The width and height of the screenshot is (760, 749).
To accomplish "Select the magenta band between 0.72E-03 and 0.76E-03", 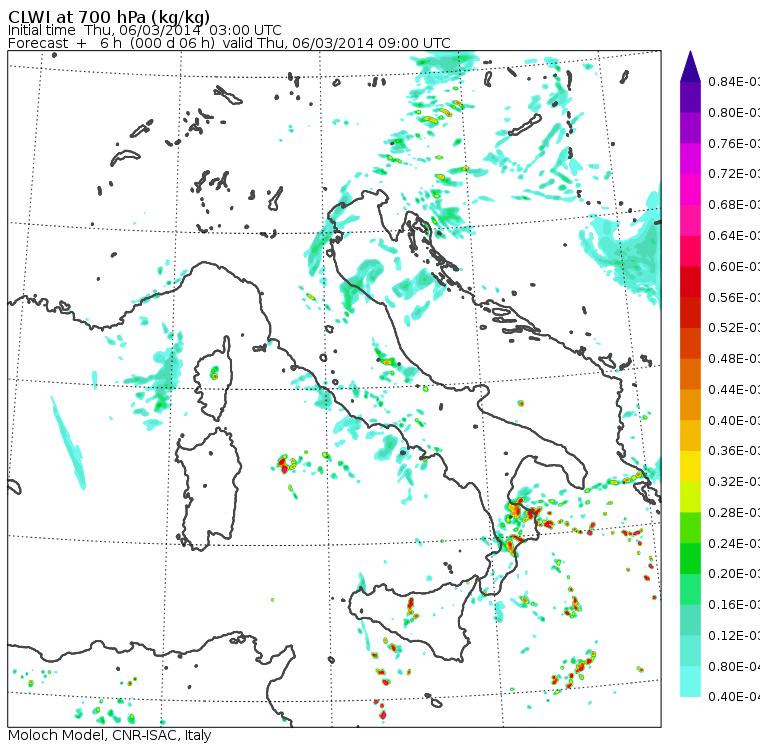I will click(x=690, y=159).
